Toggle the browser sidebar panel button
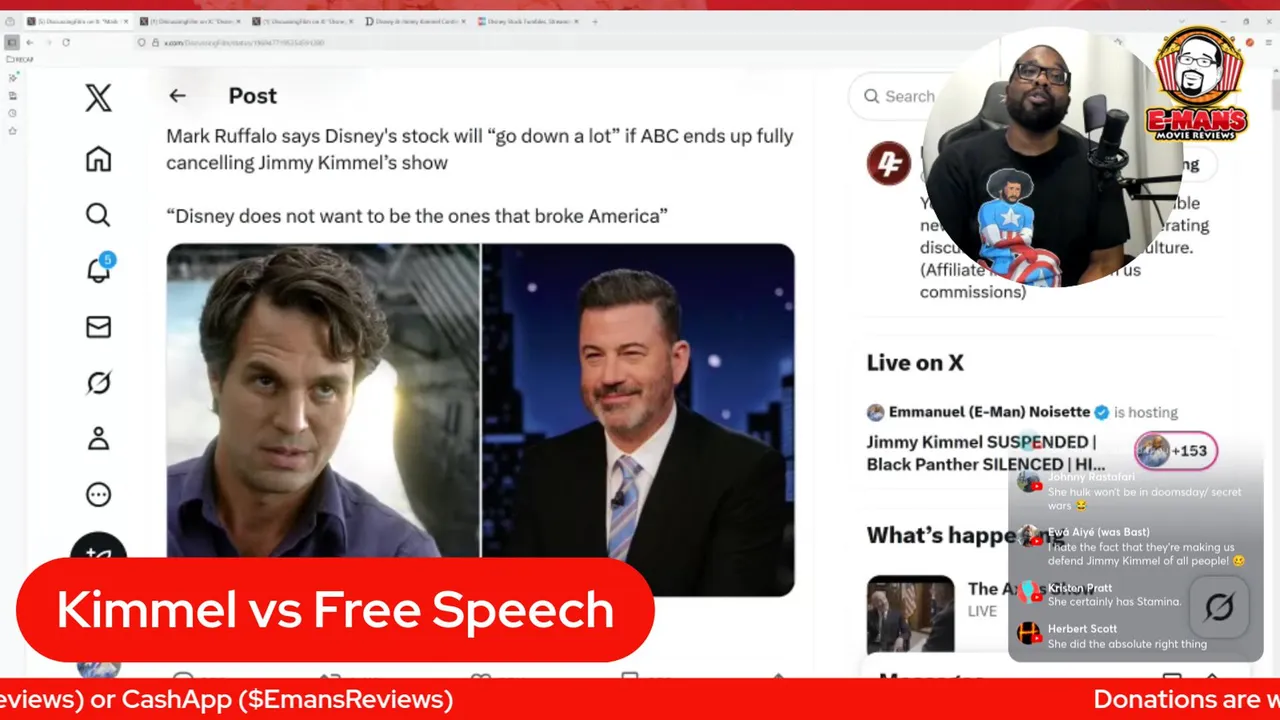 pos(11,42)
